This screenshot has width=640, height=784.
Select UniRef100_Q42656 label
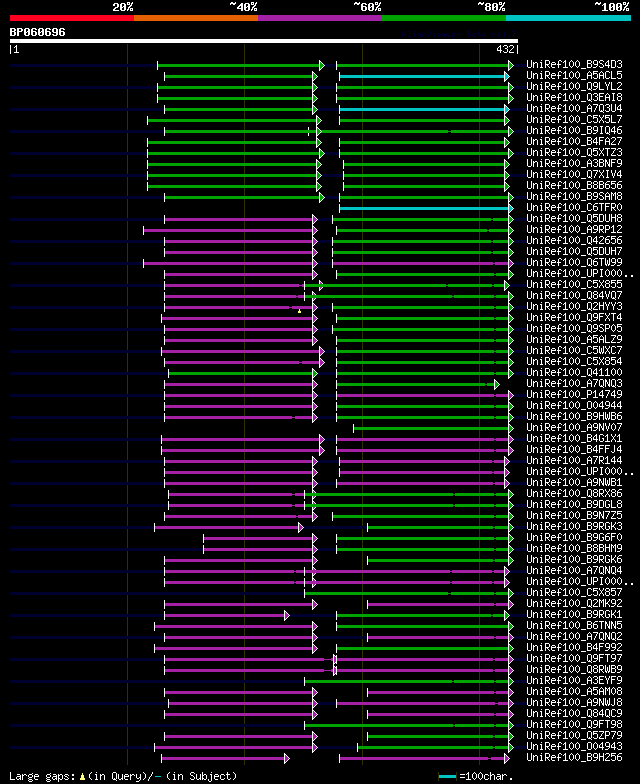[x=574, y=240]
